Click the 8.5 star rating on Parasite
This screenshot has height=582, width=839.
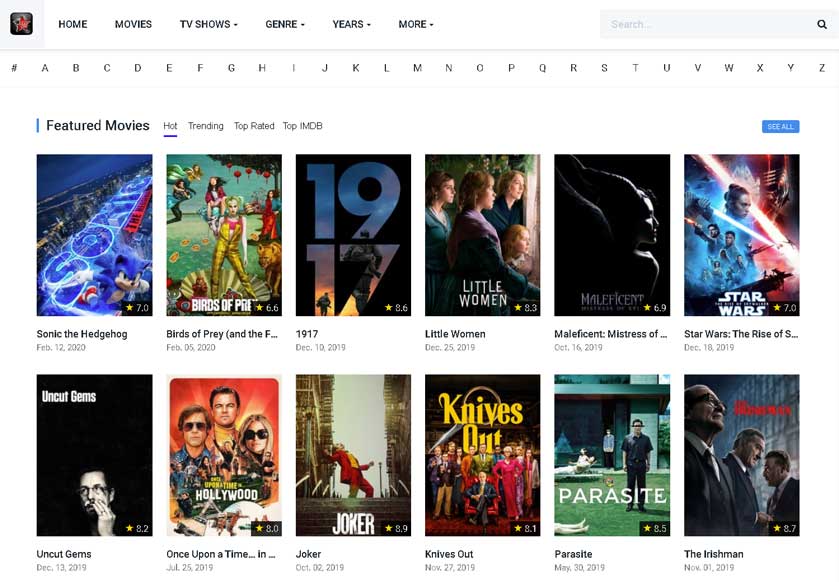click(655, 529)
